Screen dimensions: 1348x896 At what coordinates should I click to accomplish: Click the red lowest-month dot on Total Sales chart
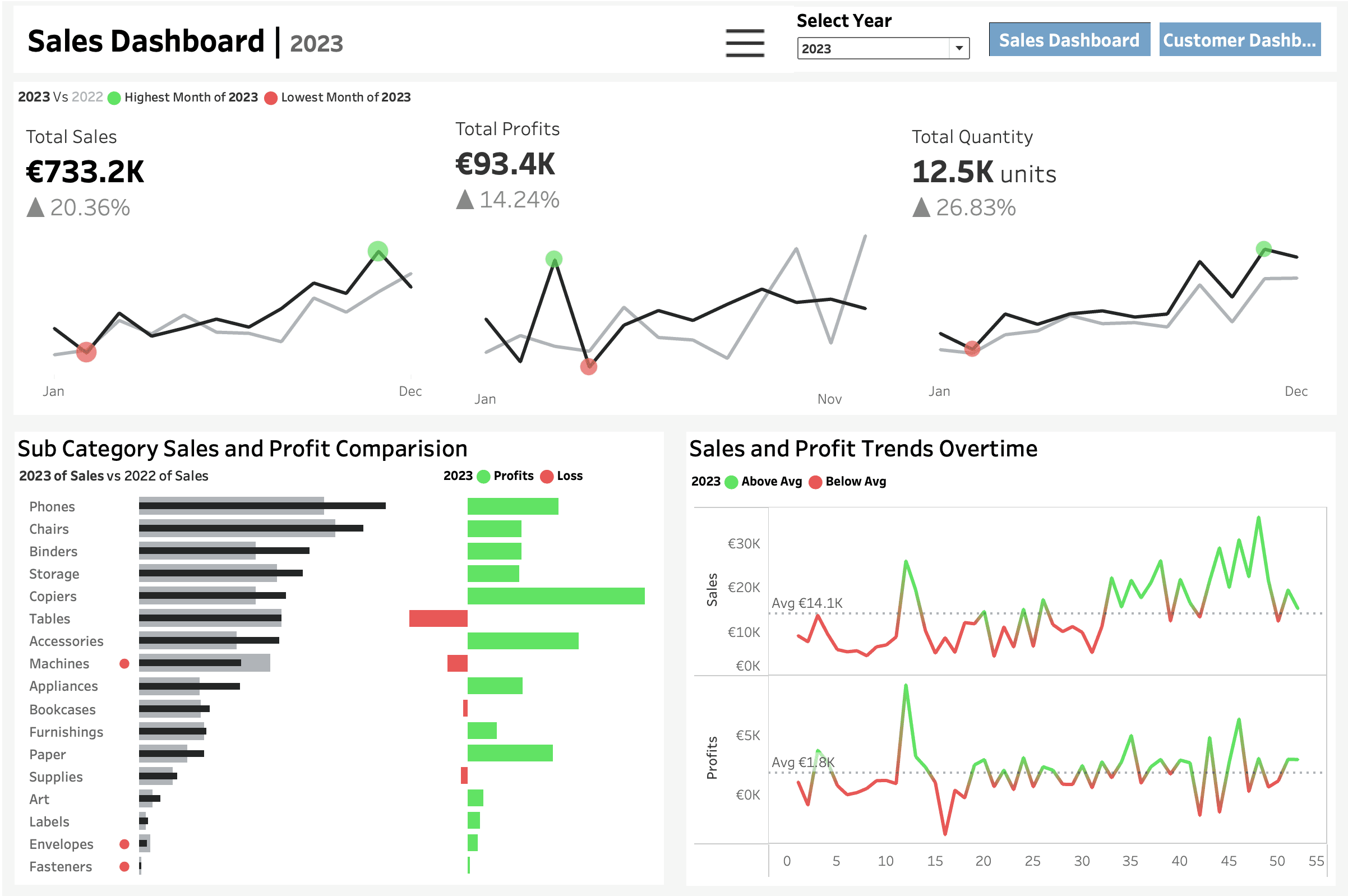click(x=86, y=352)
